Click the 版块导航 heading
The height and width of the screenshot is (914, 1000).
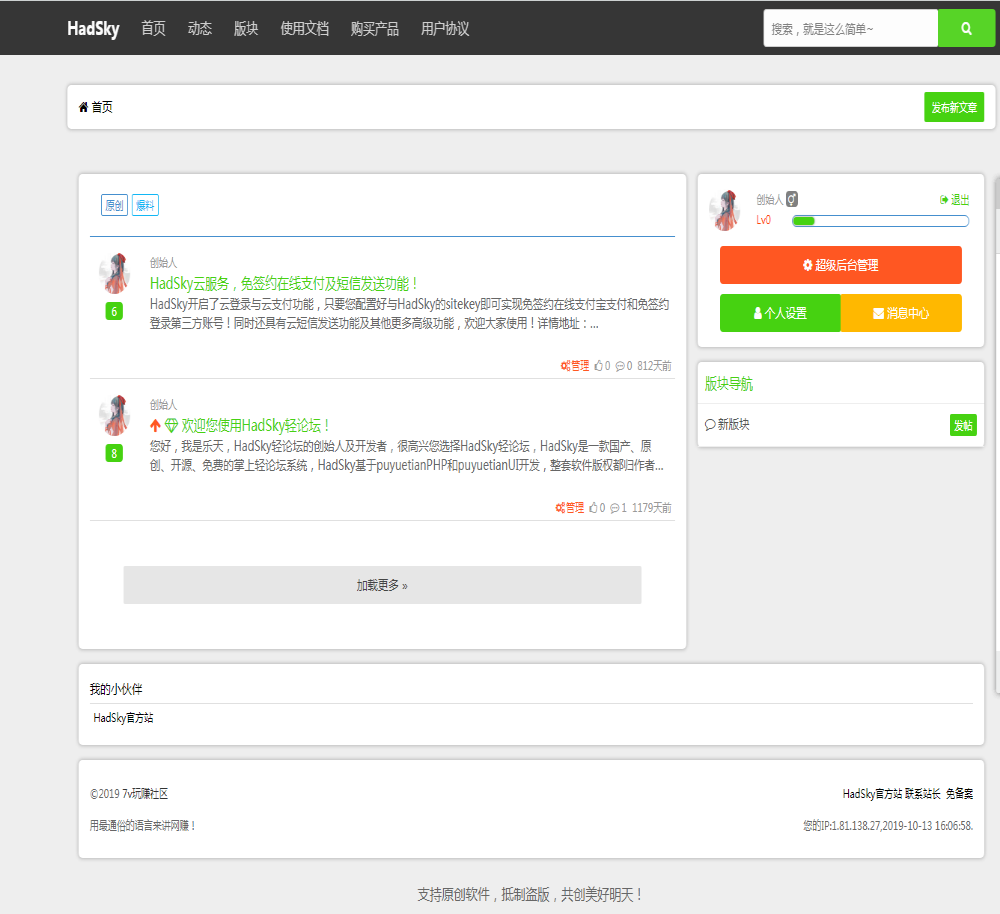(x=729, y=383)
